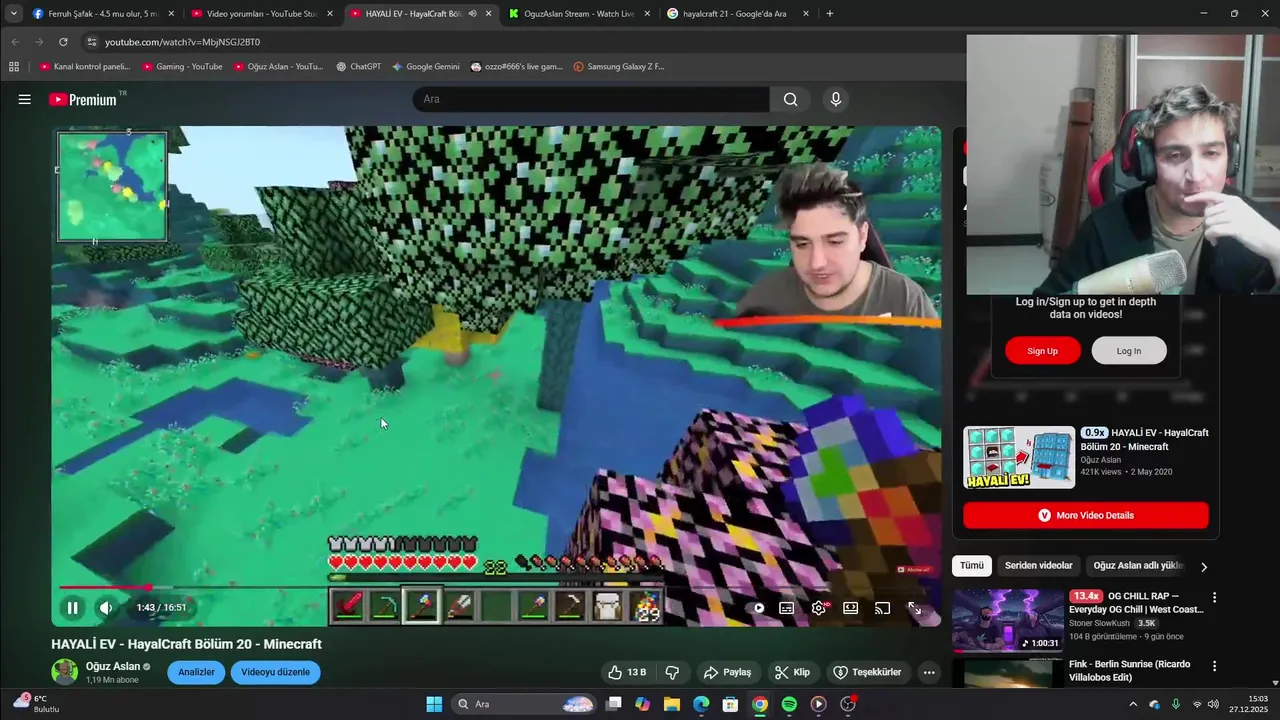The image size is (1280, 720).
Task: Click the address bar URL
Action: [183, 42]
